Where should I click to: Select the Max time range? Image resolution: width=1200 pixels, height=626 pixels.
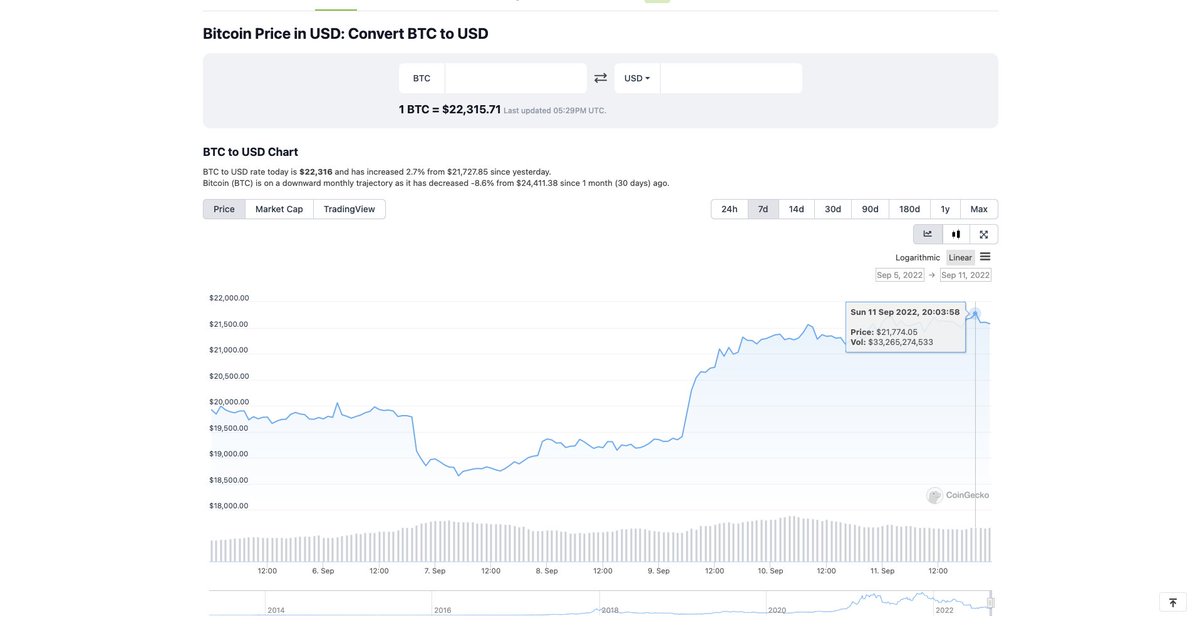coord(979,209)
